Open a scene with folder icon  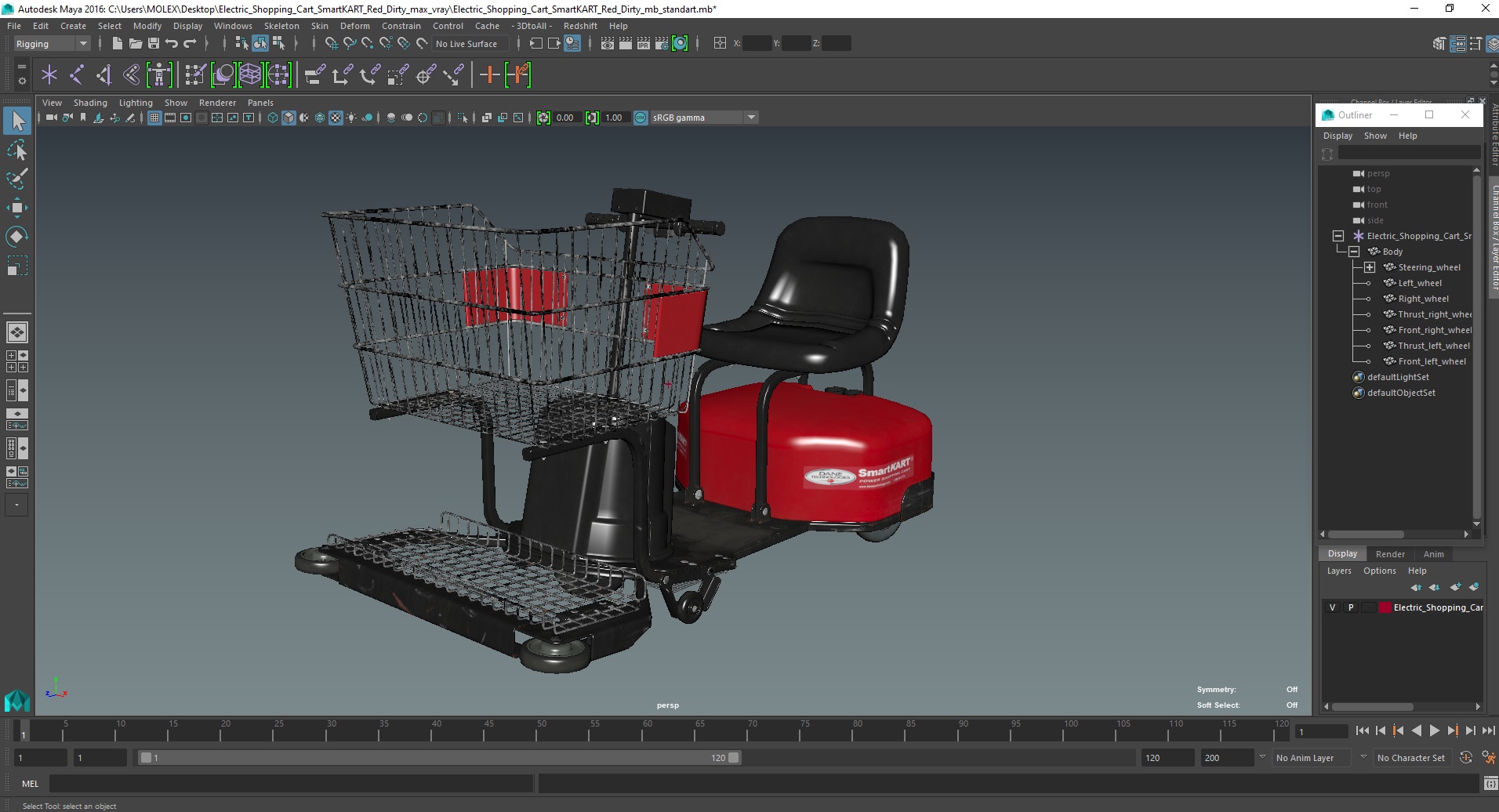point(135,44)
